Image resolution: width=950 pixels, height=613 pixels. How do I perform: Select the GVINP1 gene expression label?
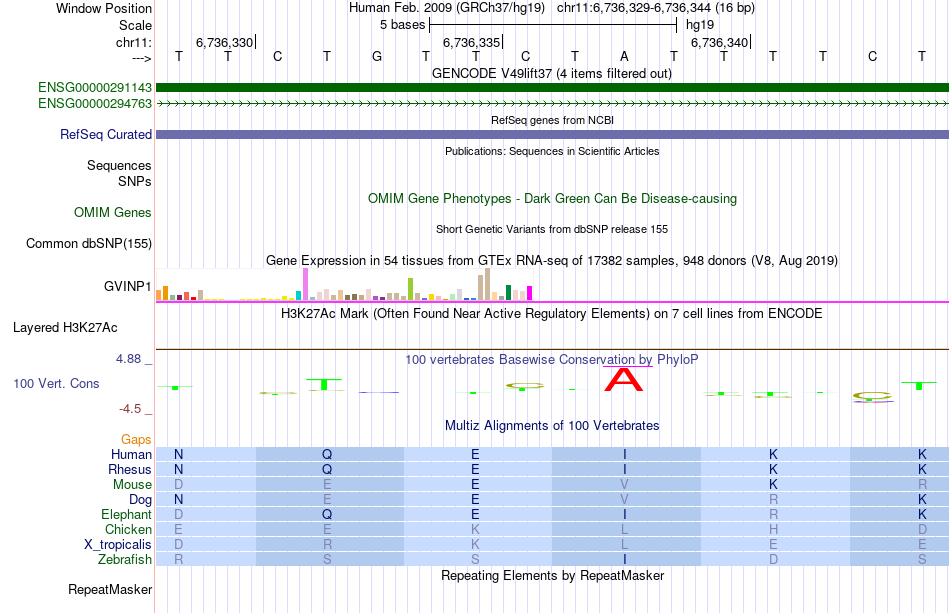point(127,286)
